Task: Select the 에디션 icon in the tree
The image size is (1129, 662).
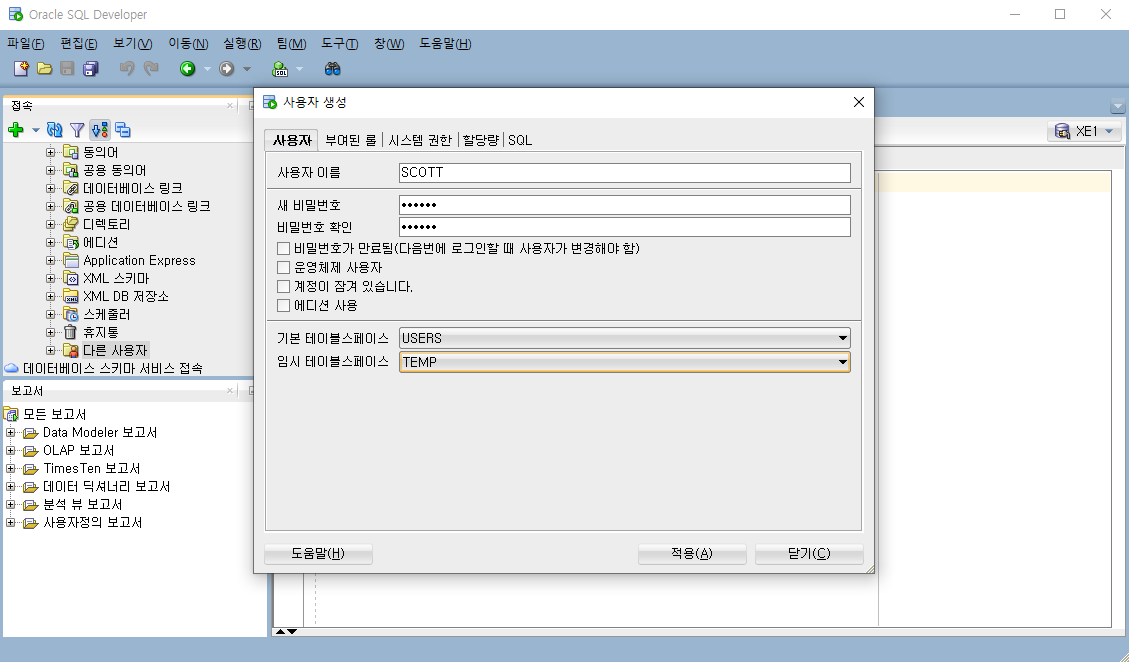Action: [71, 242]
